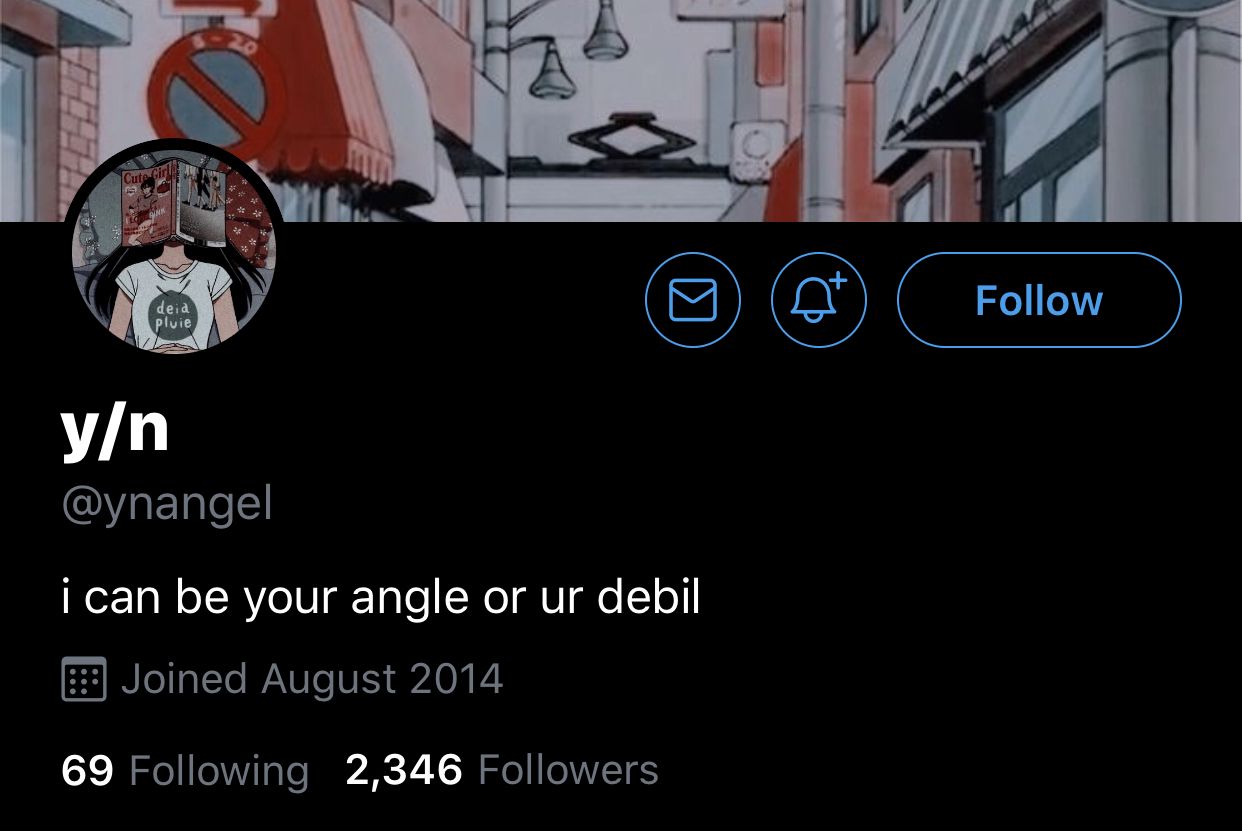Click the @ynangel handle text
1242x831 pixels.
[x=167, y=503]
